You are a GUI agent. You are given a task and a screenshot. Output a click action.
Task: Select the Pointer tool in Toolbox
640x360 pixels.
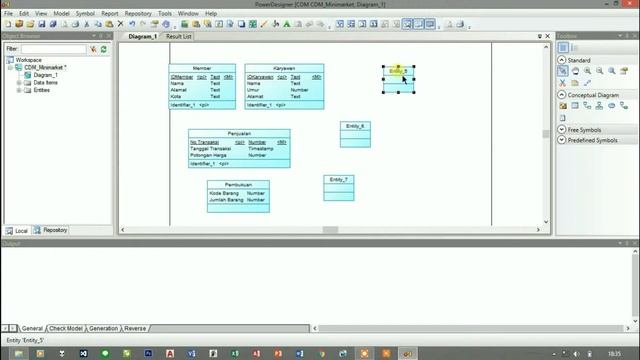pyautogui.click(x=563, y=71)
